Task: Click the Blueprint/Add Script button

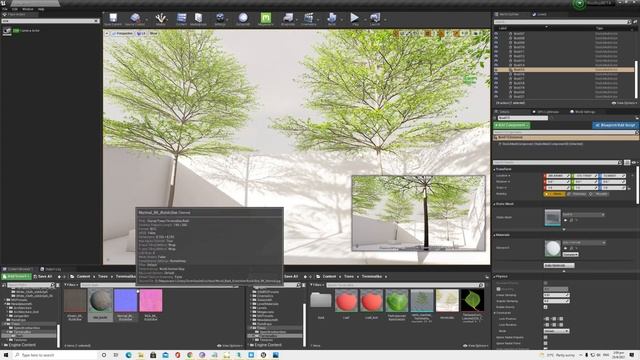Action: 616,125
